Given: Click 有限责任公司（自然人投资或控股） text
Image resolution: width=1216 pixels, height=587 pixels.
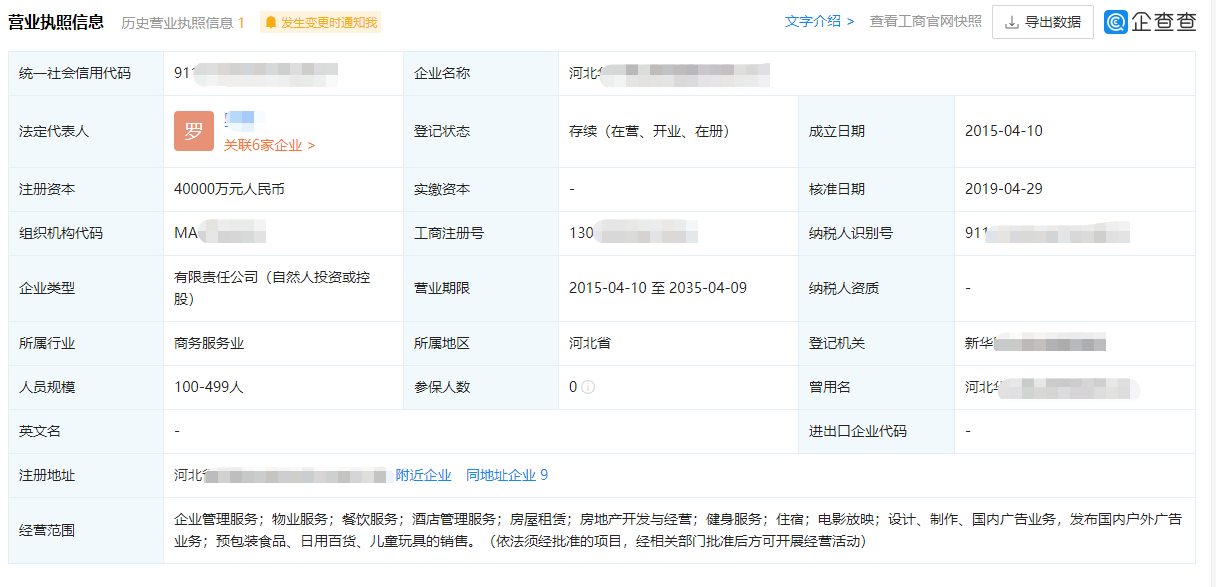Looking at the screenshot, I should 272,288.
